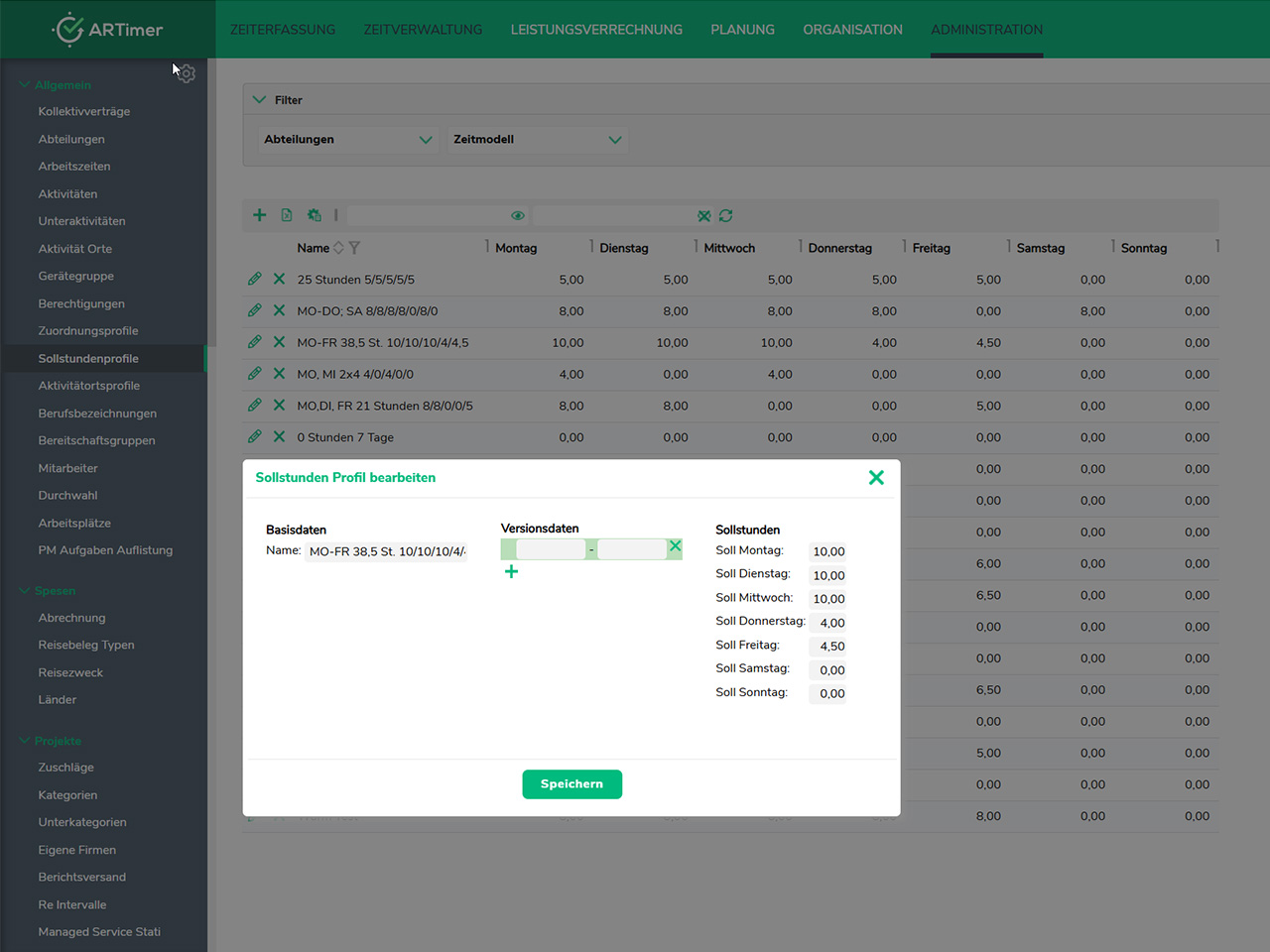Viewport: 1270px width, 952px height.
Task: Edit the 25 Stunden 5/5/5/5/5 profile
Action: 255,280
